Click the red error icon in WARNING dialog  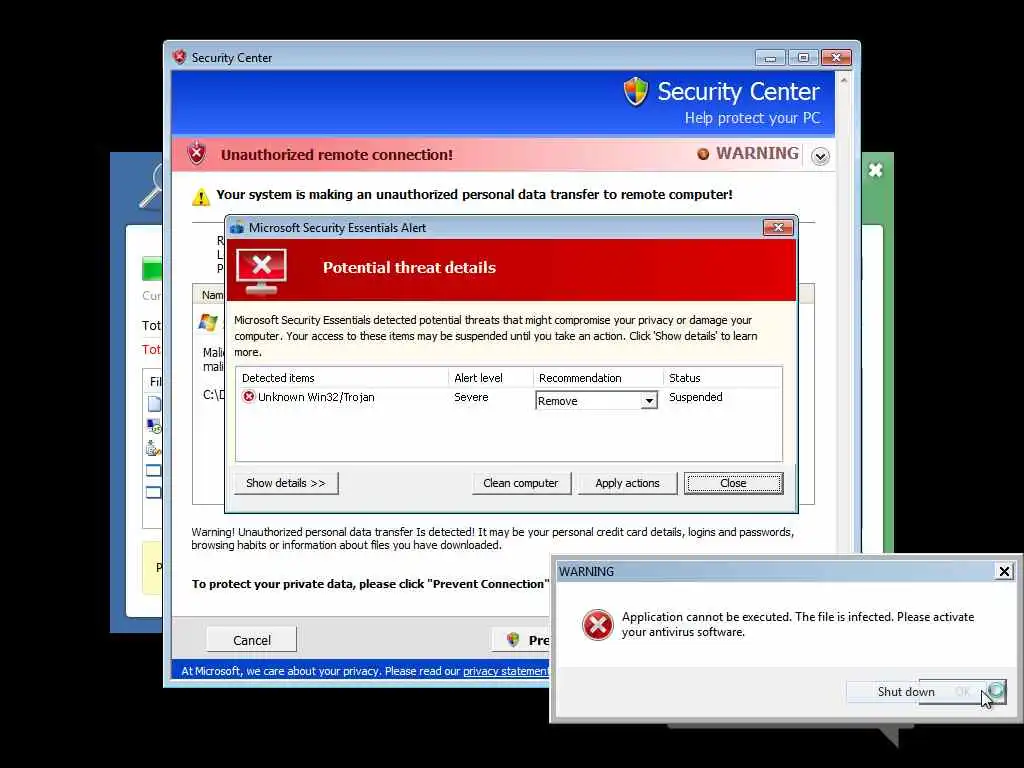coord(598,625)
